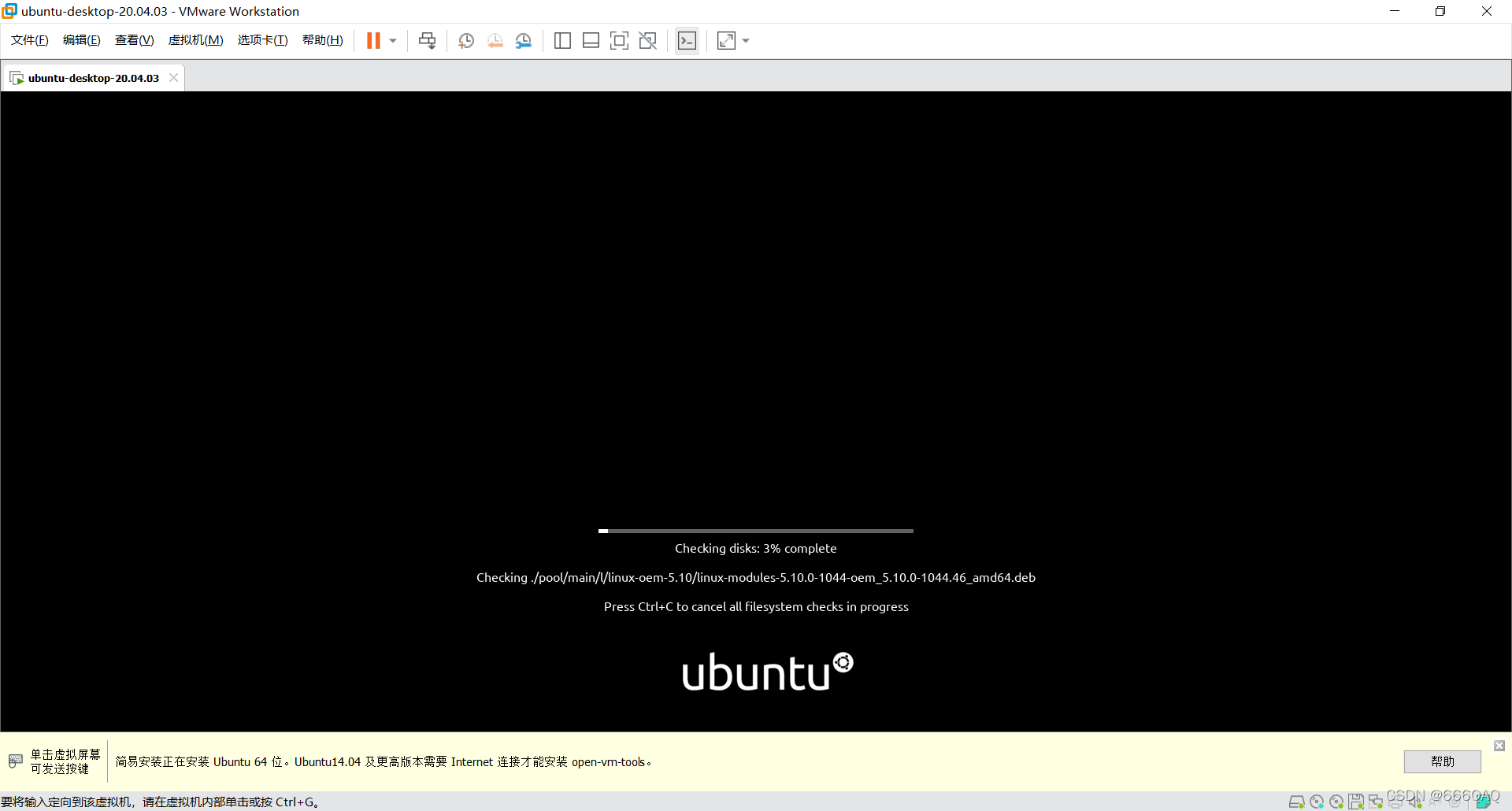Viewport: 1512px width, 811px height.
Task: Click the keyboard icon beside 单击虚拟屏幕
Action: 16,761
